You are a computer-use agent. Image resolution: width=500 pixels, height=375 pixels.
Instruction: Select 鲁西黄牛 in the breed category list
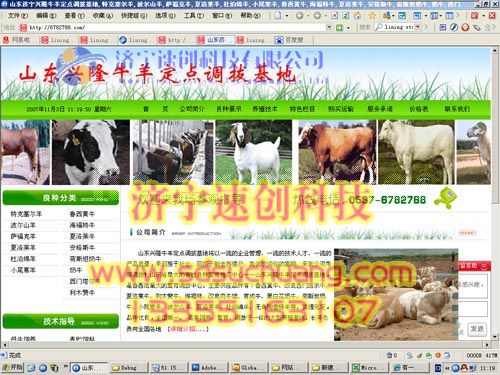82,214
